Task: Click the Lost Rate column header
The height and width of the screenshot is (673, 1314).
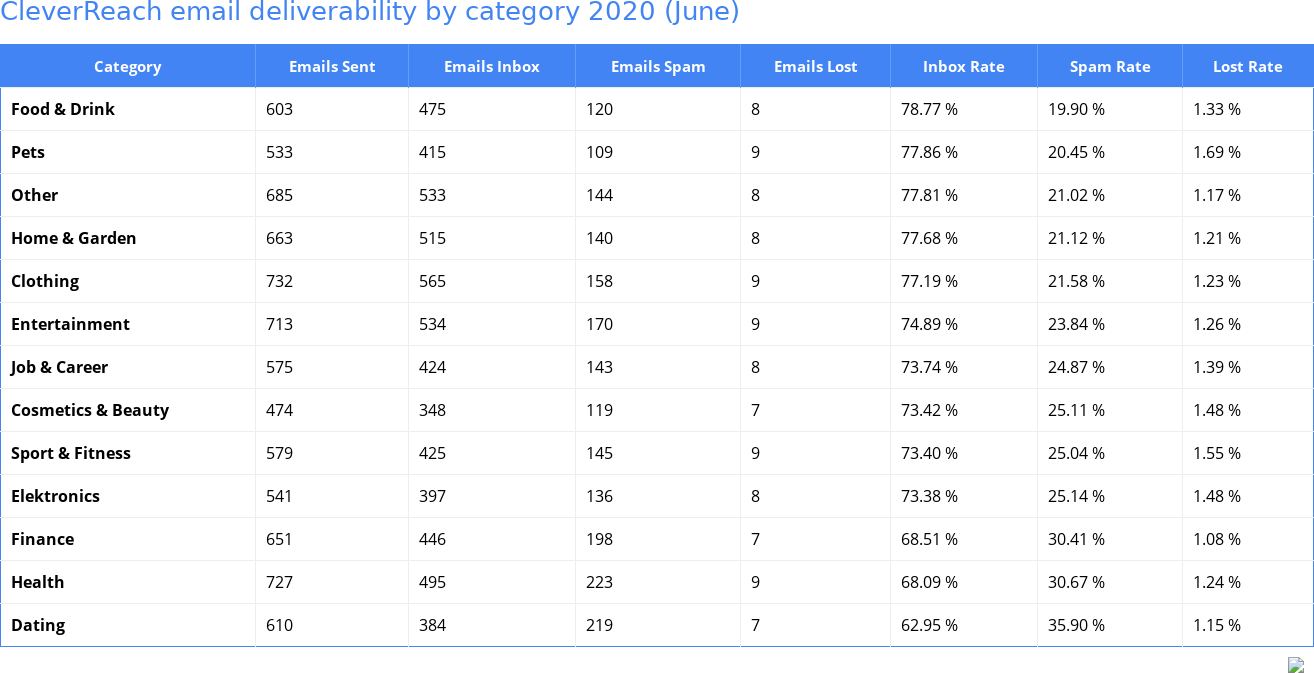Action: point(1247,67)
